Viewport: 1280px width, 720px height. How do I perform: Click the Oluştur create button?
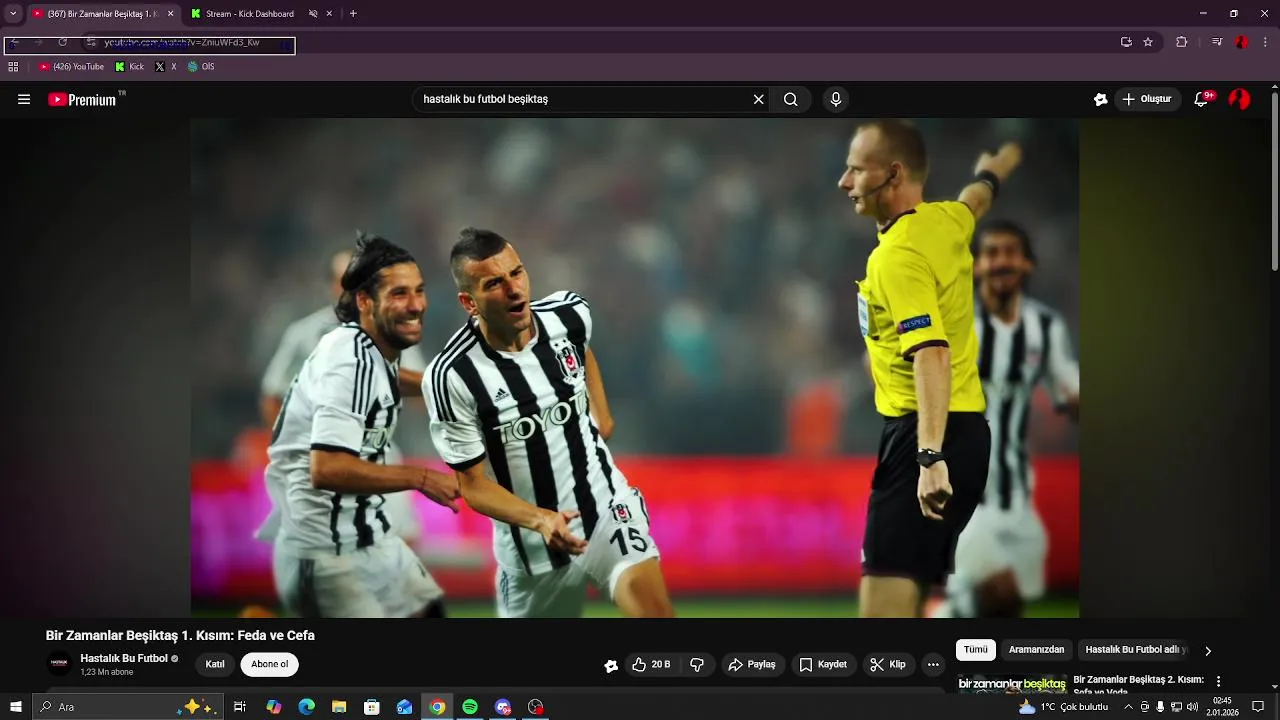[x=1147, y=99]
